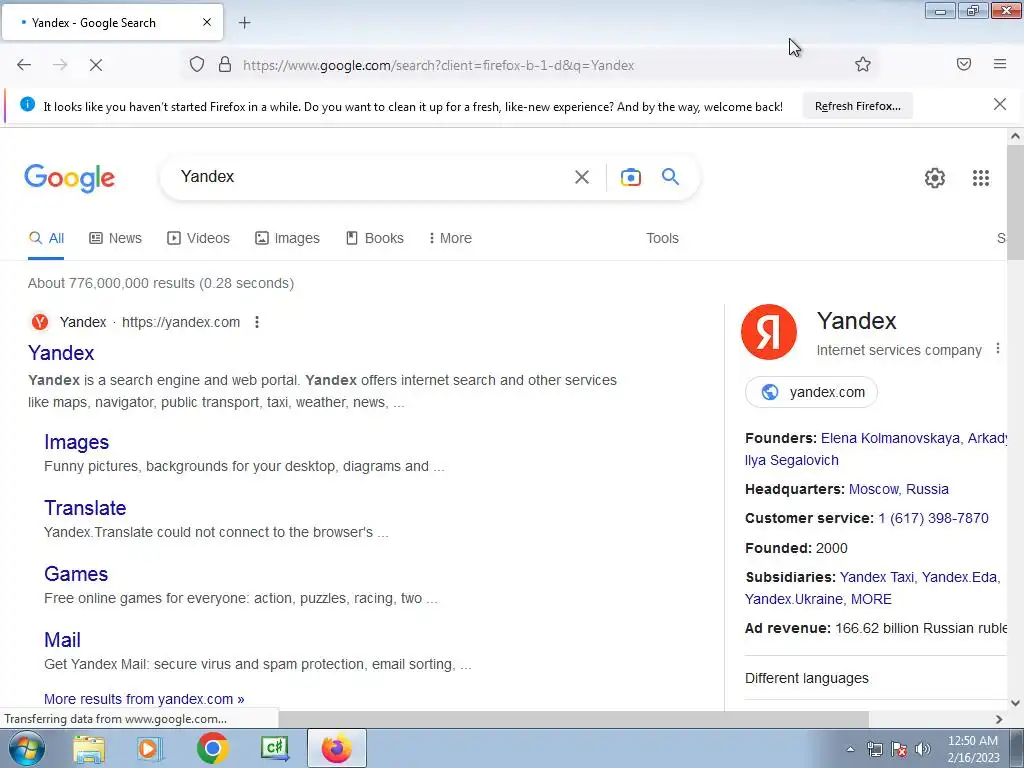The image size is (1024, 768).
Task: Save page to Pocket
Action: point(964,64)
